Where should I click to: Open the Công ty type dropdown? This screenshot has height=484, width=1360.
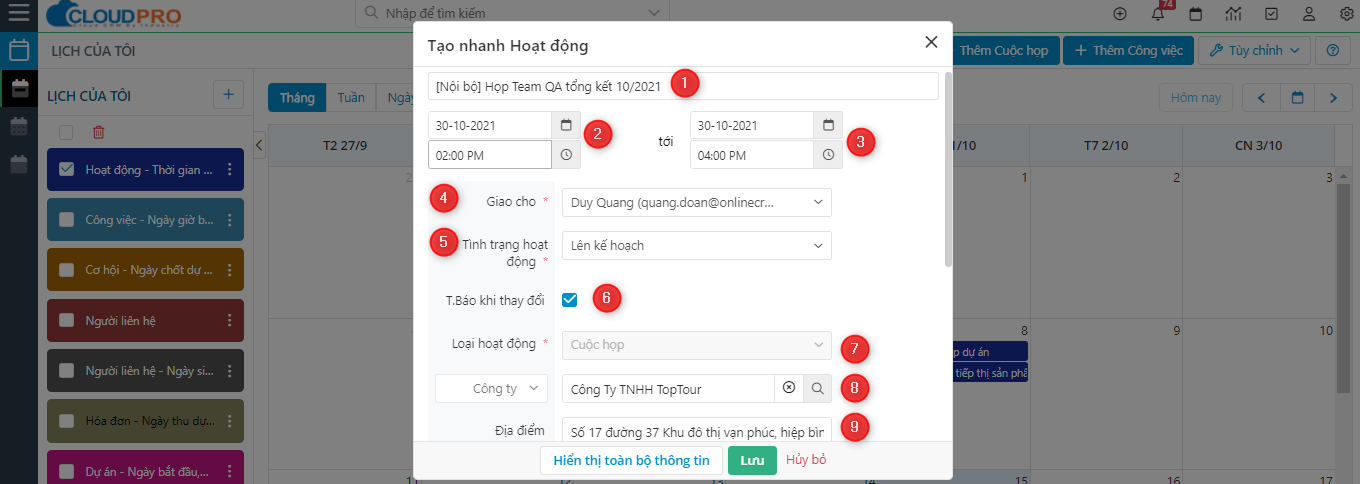coord(491,388)
